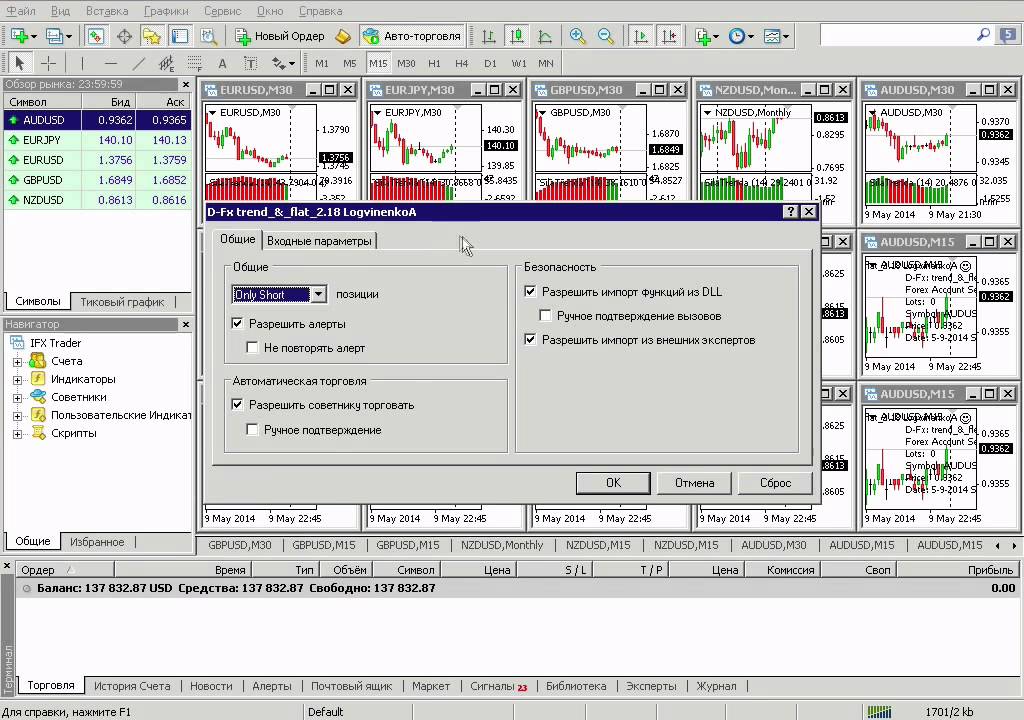Launch MetaEditor via the yellow book icon
The image size is (1024, 720).
(x=343, y=36)
